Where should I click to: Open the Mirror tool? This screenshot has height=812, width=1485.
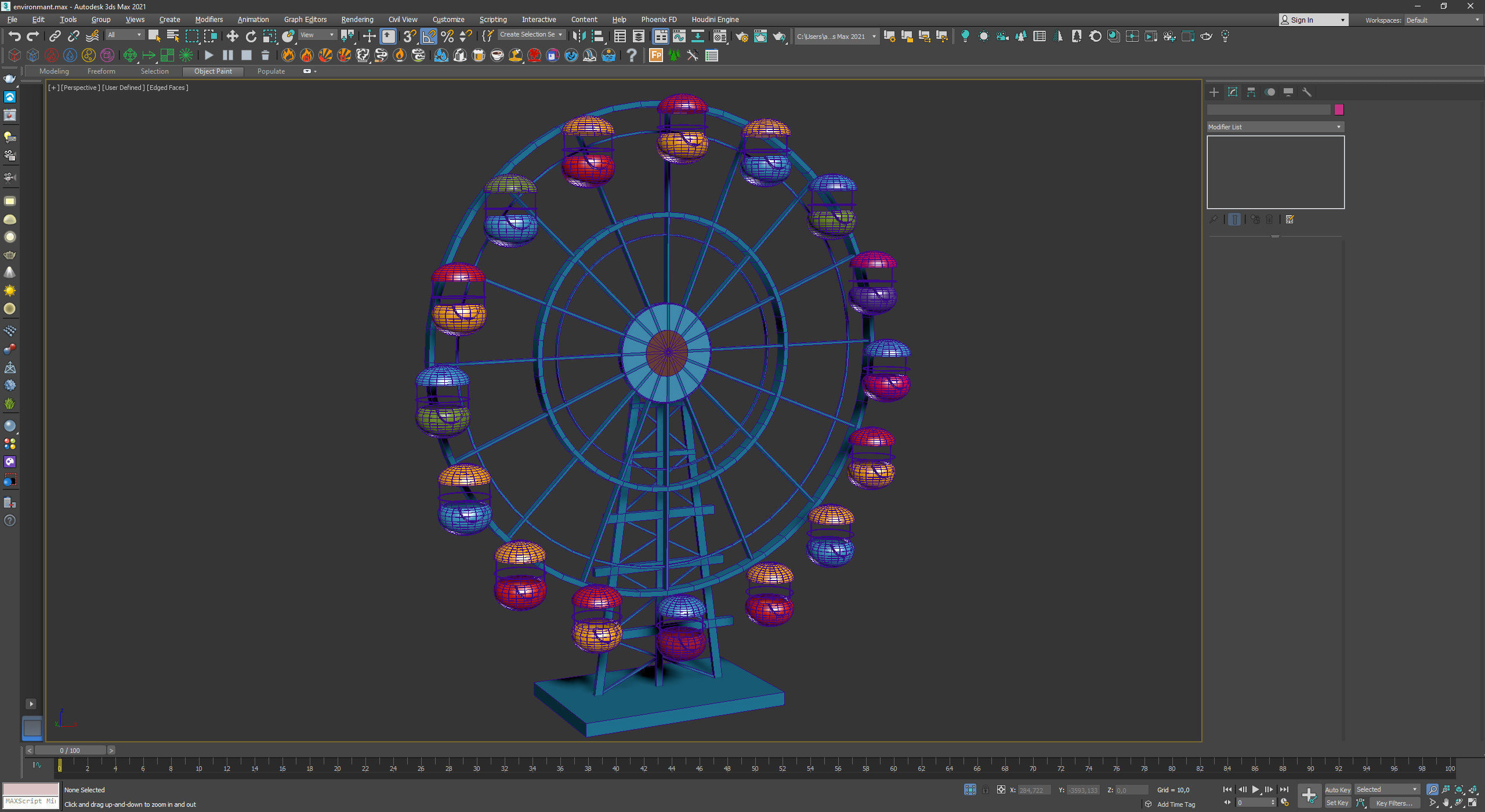[578, 37]
